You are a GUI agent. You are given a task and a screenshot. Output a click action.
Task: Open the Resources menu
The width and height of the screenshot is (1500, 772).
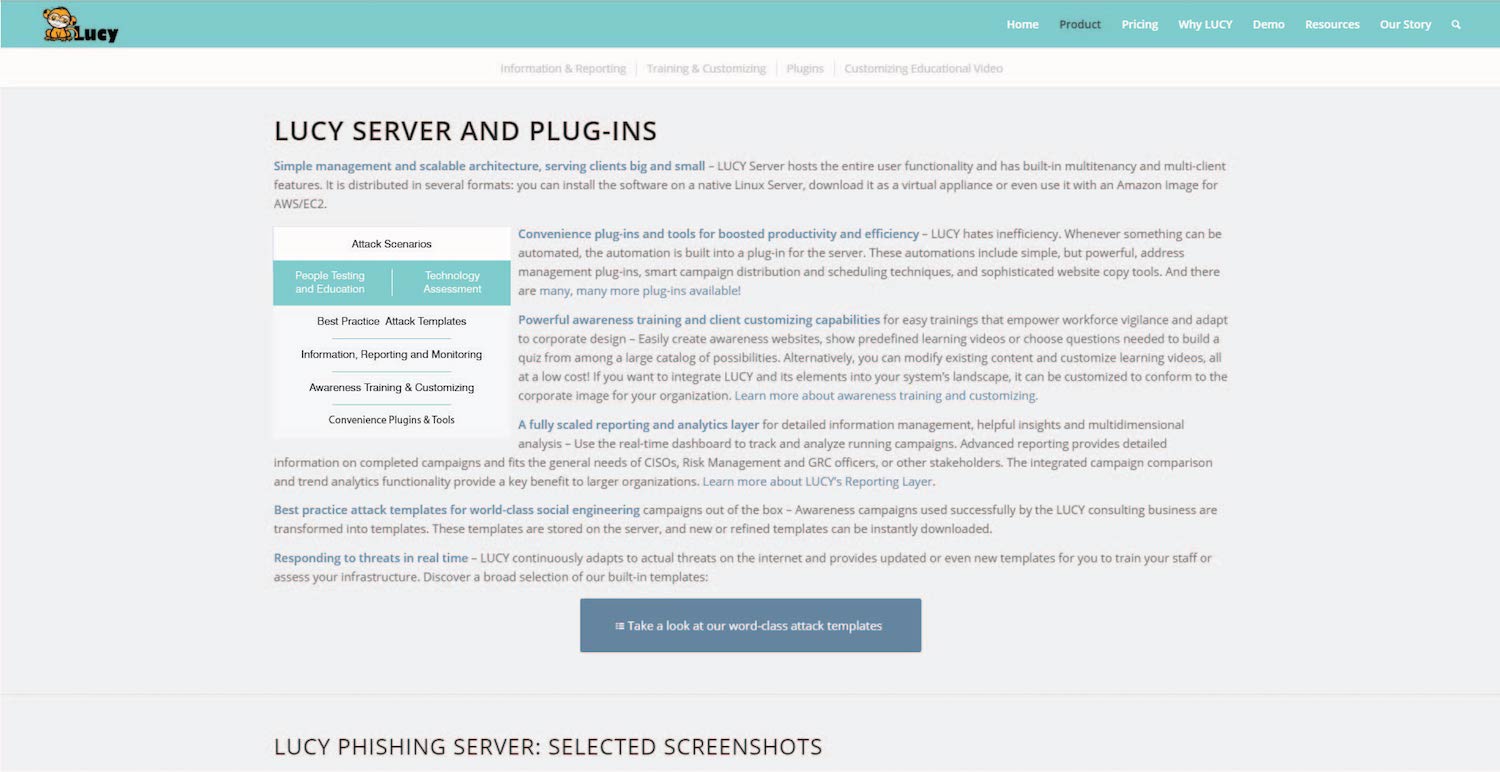pos(1332,25)
